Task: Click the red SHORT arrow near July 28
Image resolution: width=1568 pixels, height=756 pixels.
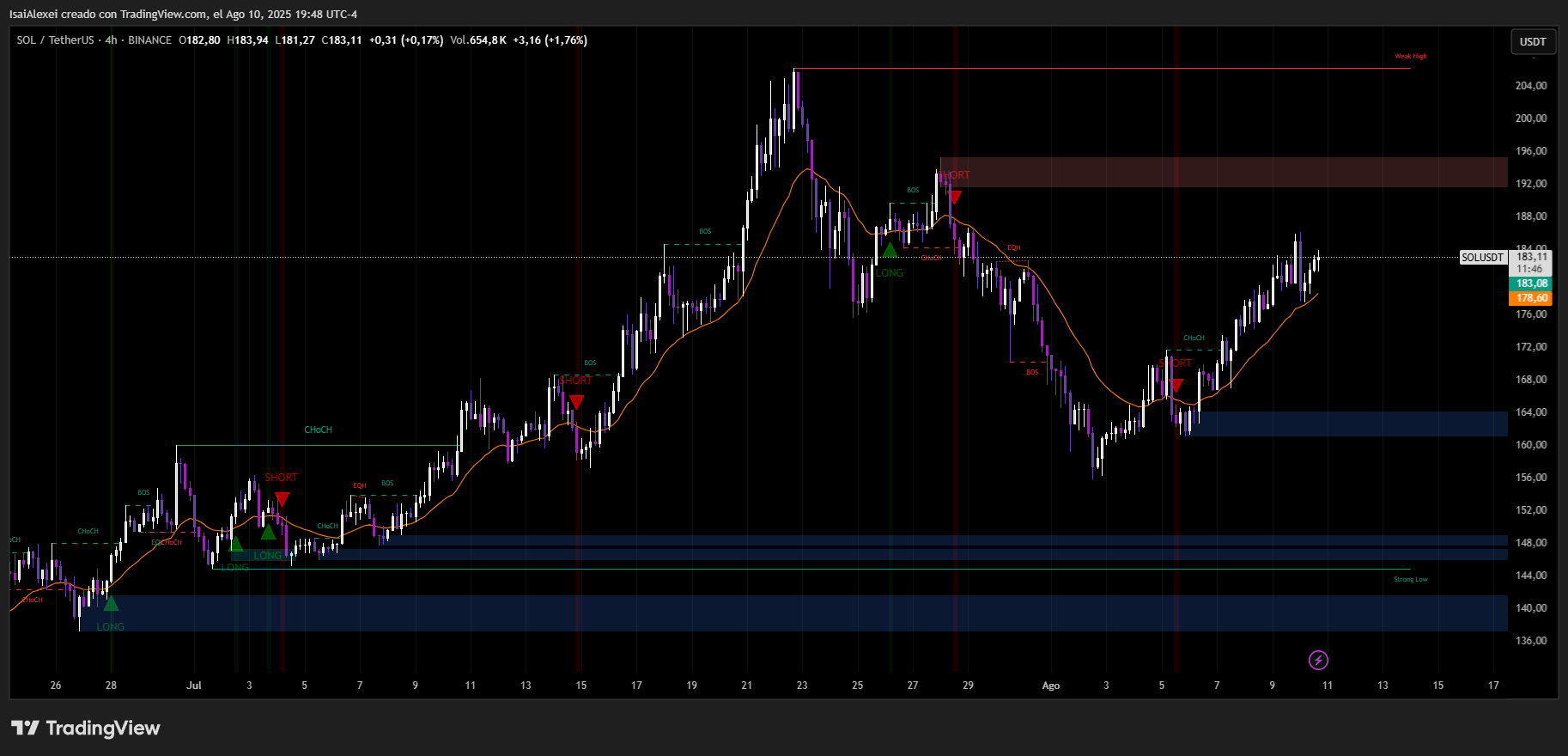Action: 954,197
